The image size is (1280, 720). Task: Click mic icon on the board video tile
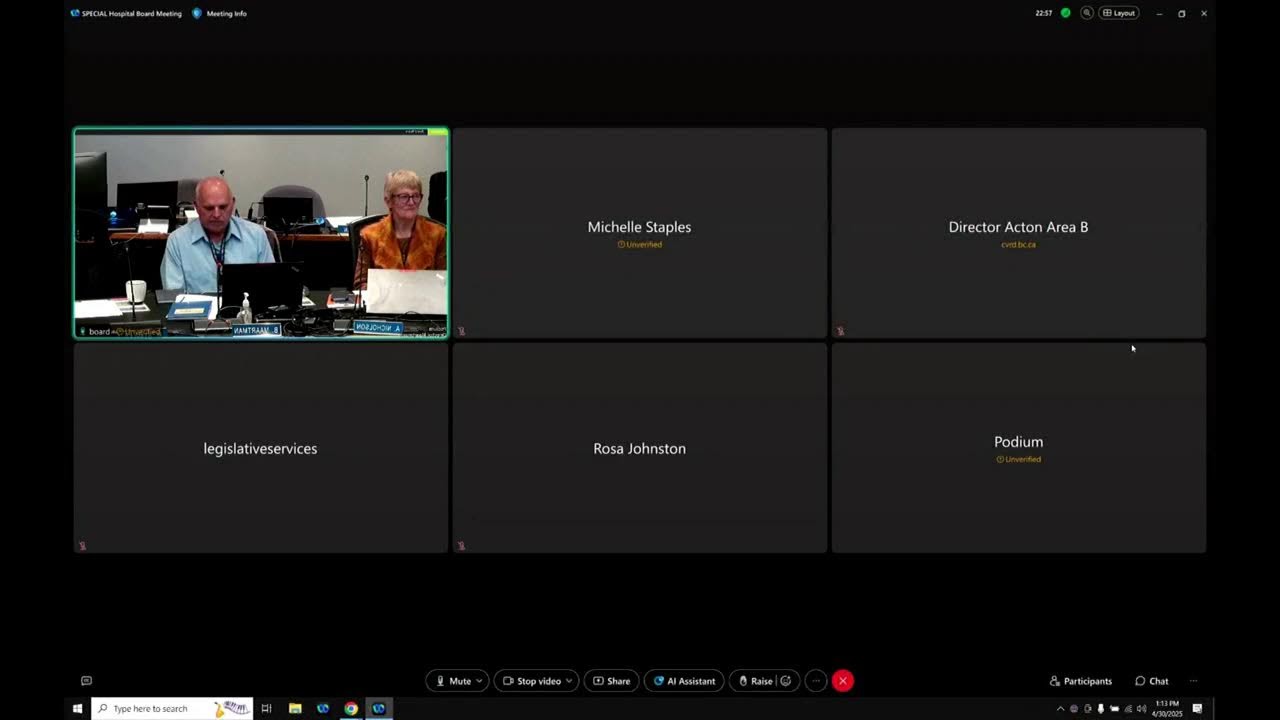pos(83,331)
